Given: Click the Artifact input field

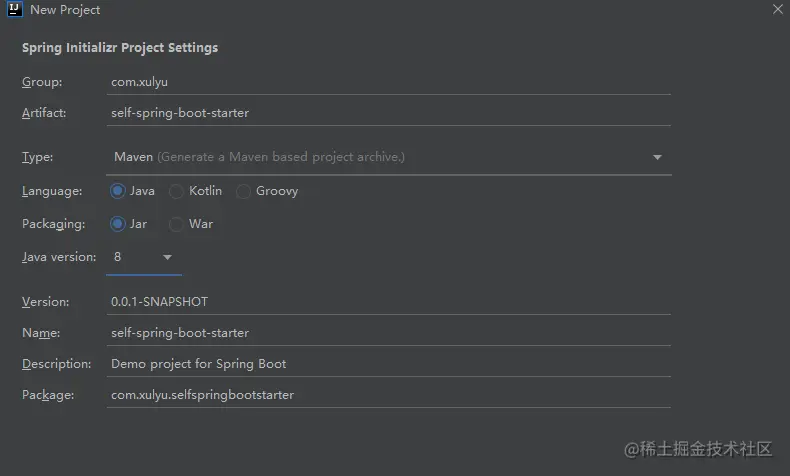Looking at the screenshot, I should coord(390,113).
